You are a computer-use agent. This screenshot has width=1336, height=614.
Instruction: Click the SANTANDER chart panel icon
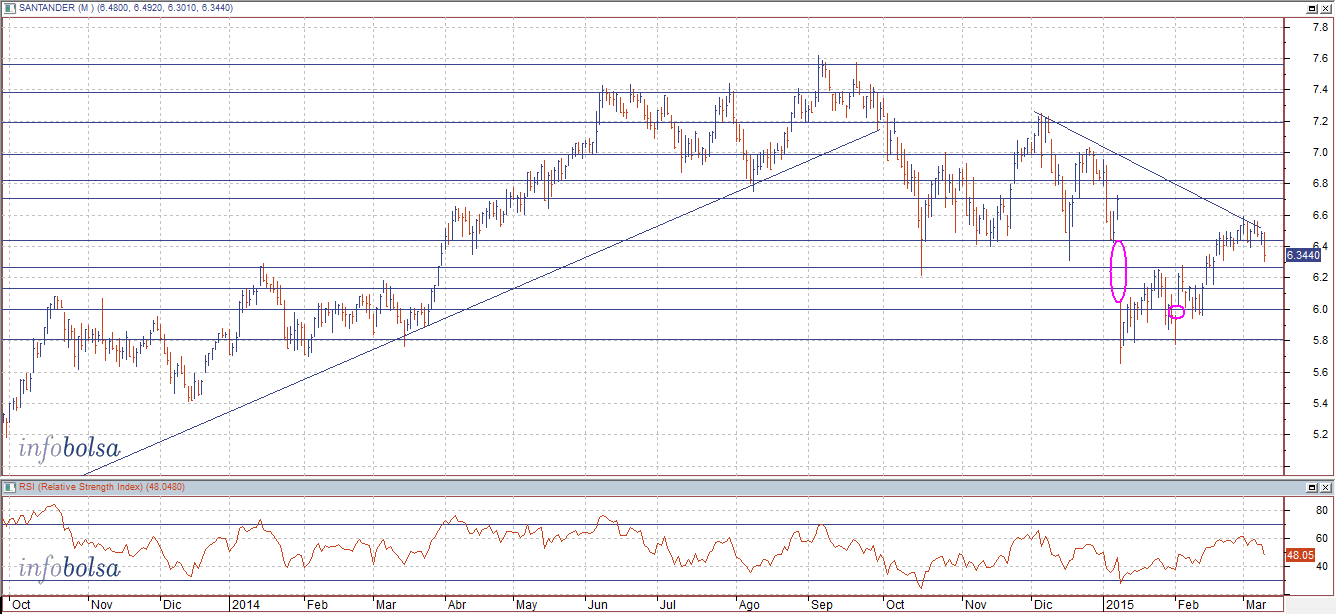click(x=9, y=9)
